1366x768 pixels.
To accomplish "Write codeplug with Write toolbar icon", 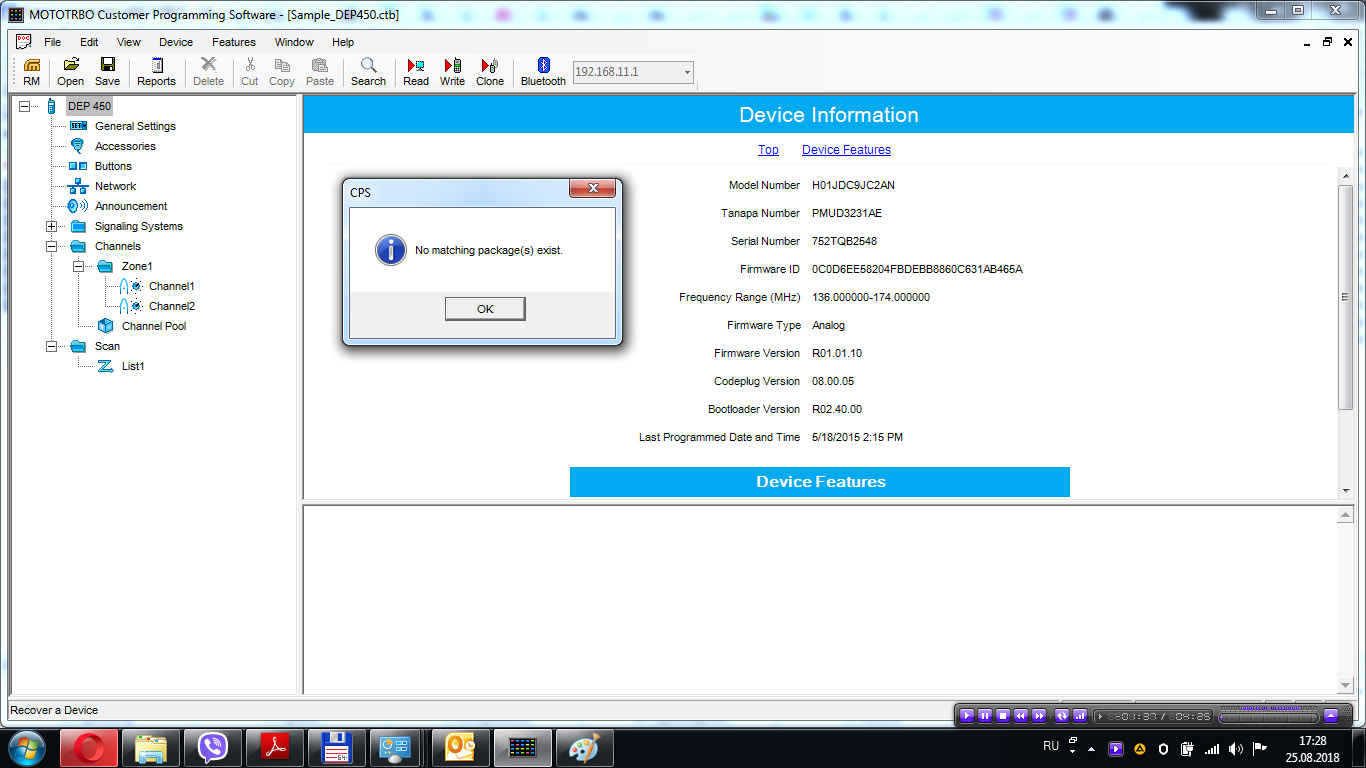I will click(x=452, y=72).
